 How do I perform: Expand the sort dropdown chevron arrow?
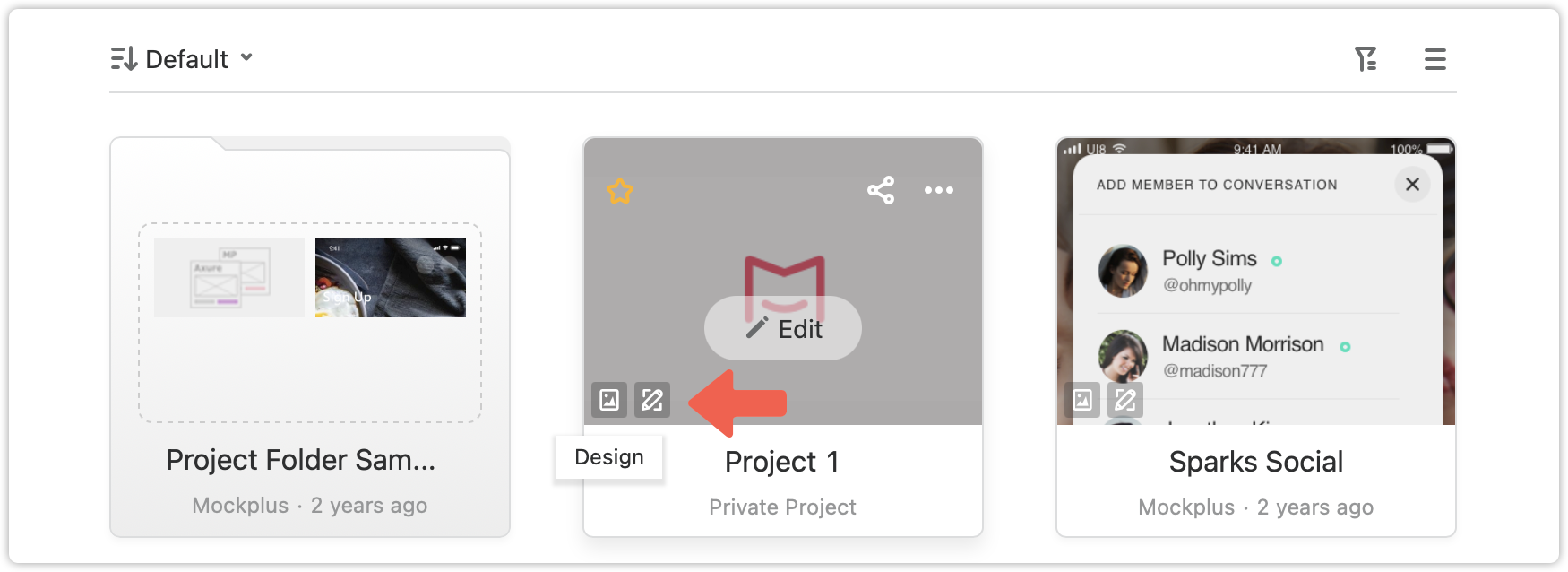pyautogui.click(x=246, y=57)
